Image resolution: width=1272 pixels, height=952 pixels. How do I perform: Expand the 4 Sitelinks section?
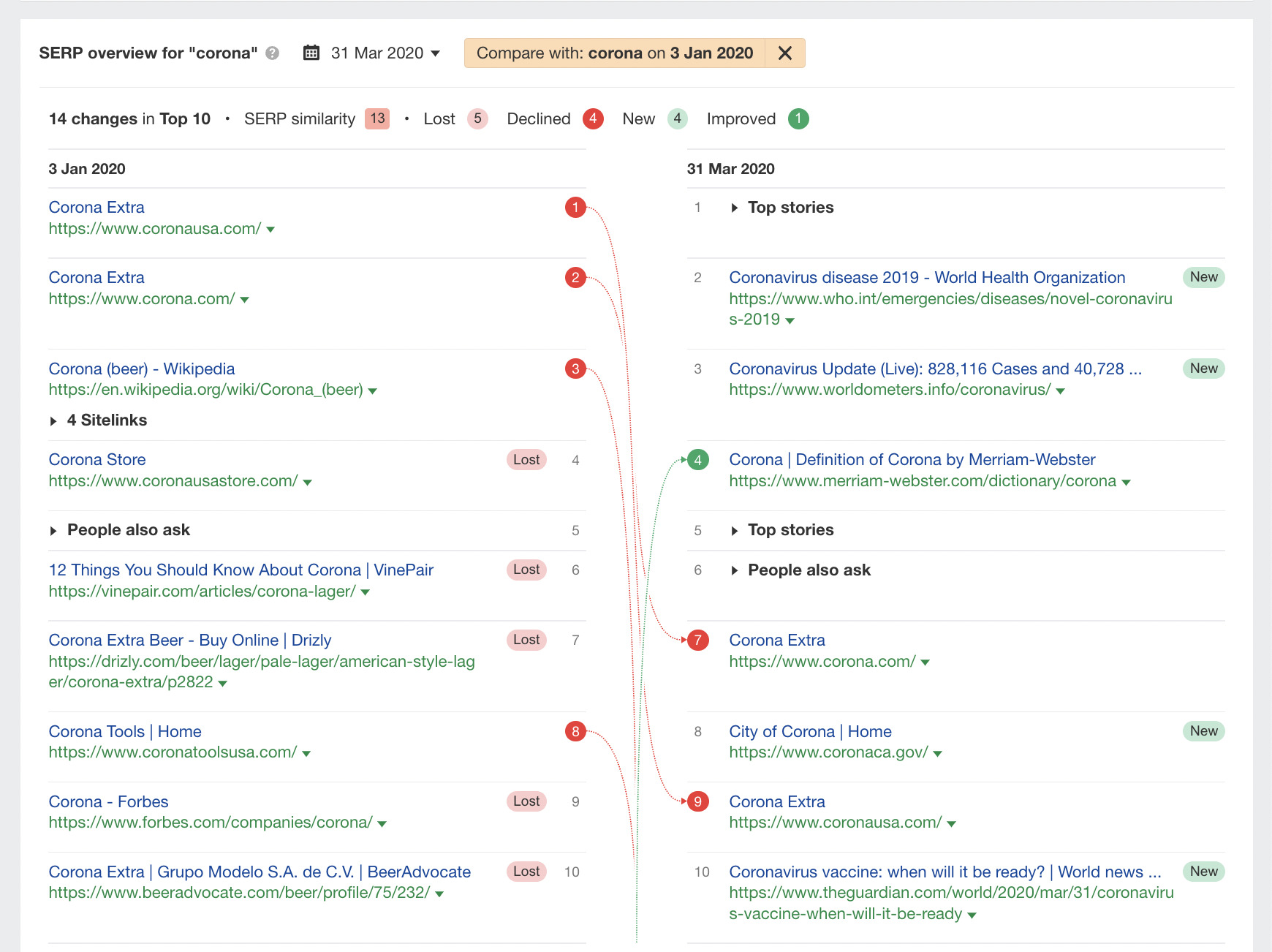(x=107, y=420)
